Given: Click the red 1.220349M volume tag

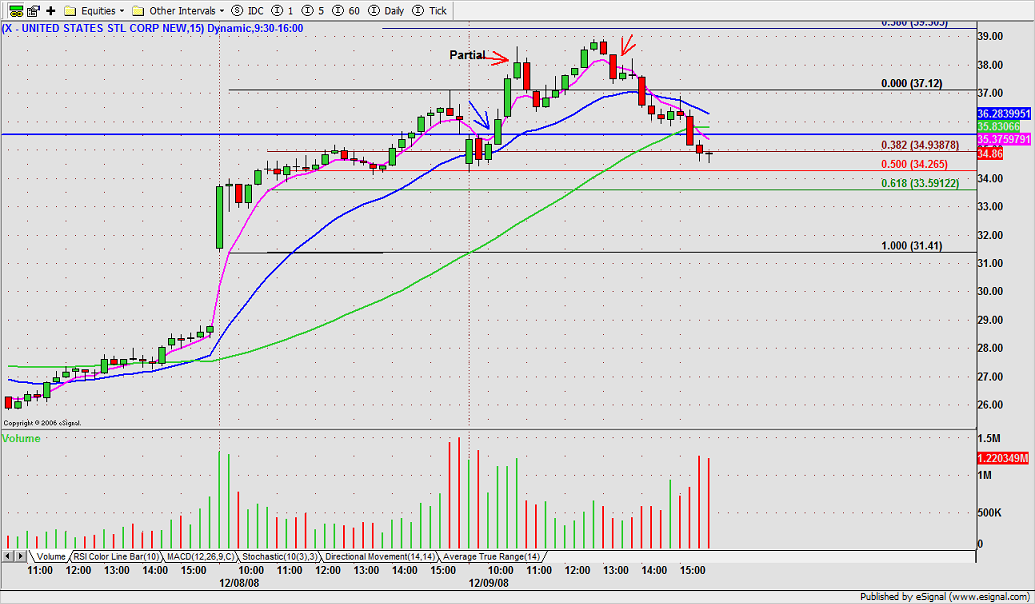Looking at the screenshot, I should coord(1003,457).
